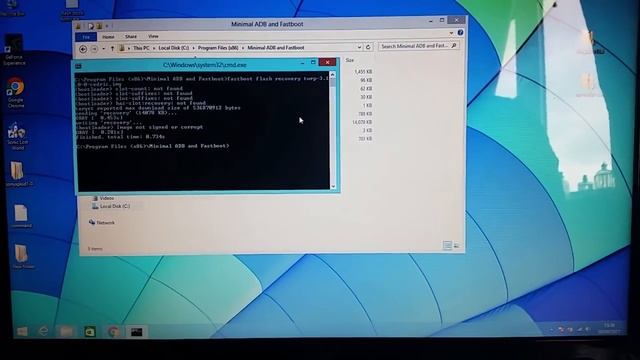The width and height of the screenshot is (640, 360).
Task: Open Google Chrome desktop shortcut
Action: (16, 92)
